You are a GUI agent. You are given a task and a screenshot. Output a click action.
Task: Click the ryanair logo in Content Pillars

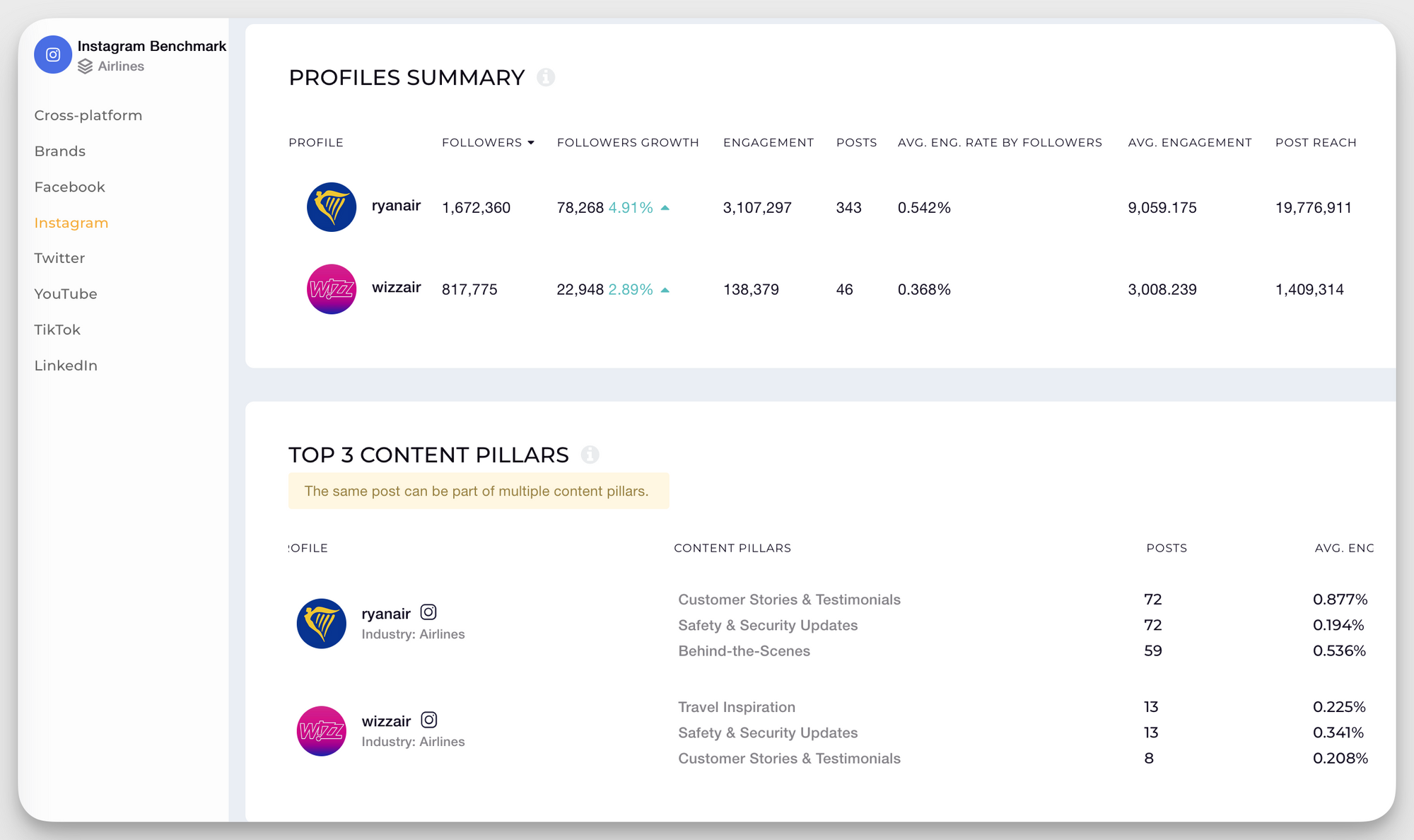click(322, 624)
